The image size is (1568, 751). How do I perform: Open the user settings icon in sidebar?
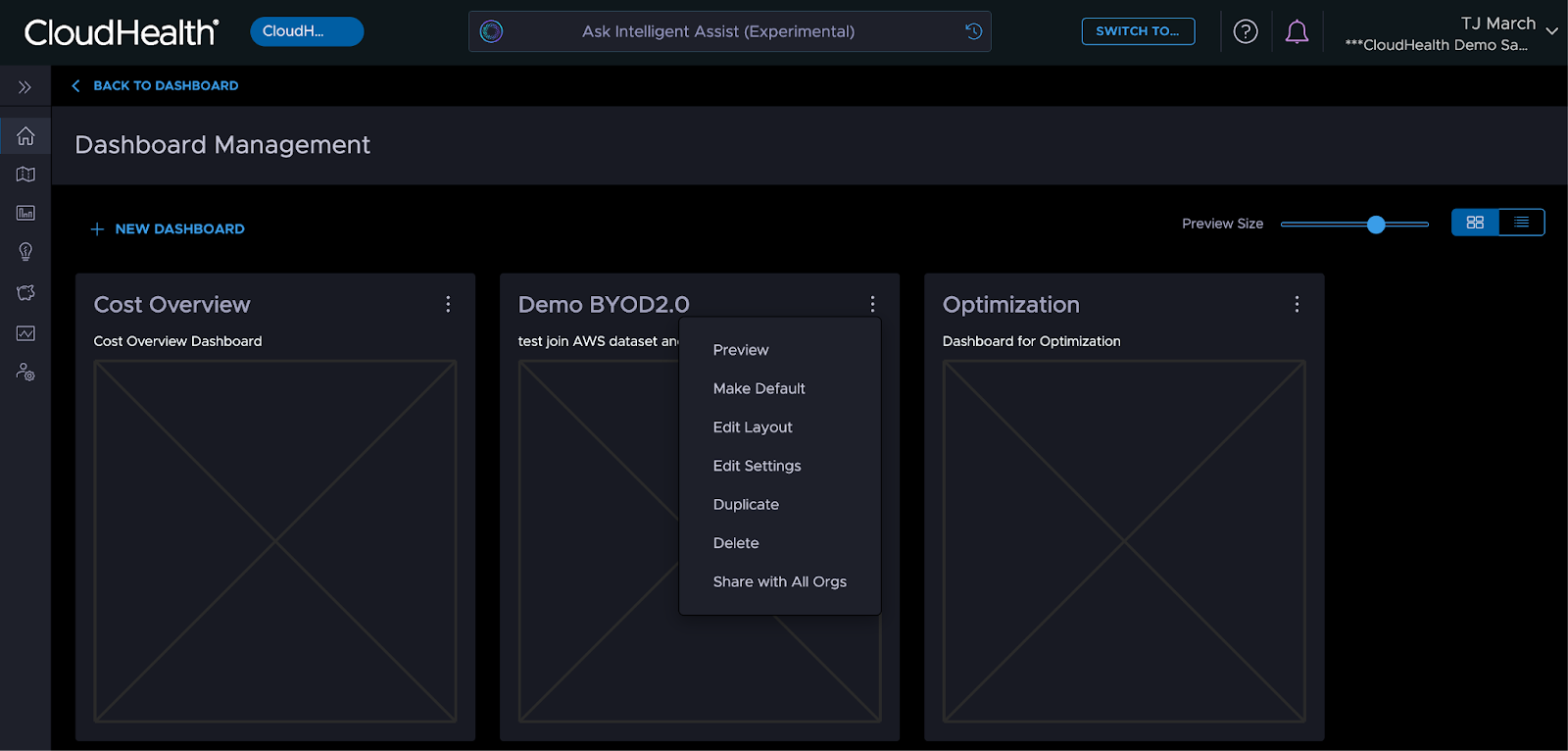pyautogui.click(x=25, y=373)
